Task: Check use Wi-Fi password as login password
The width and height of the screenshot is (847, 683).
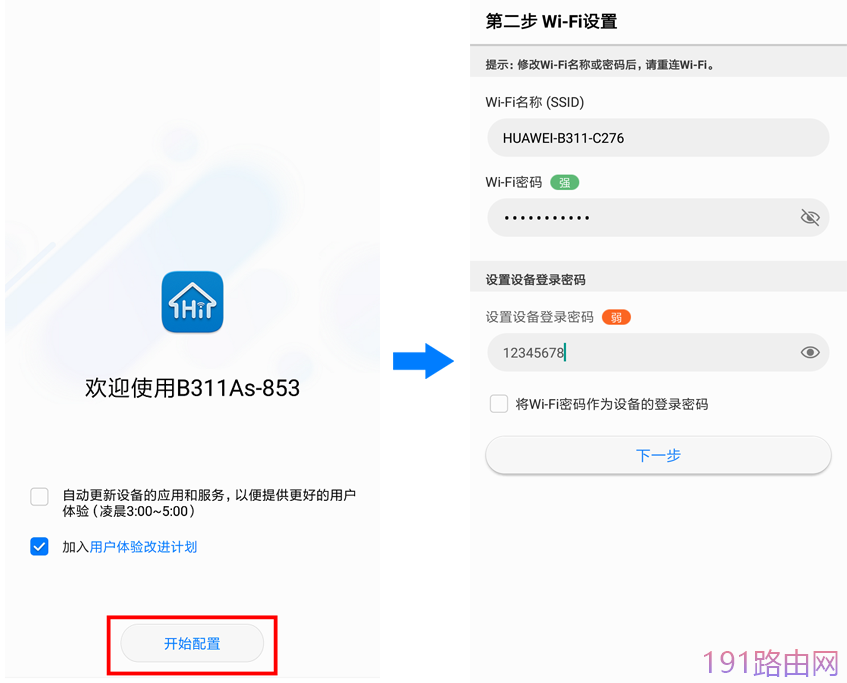Action: (499, 404)
